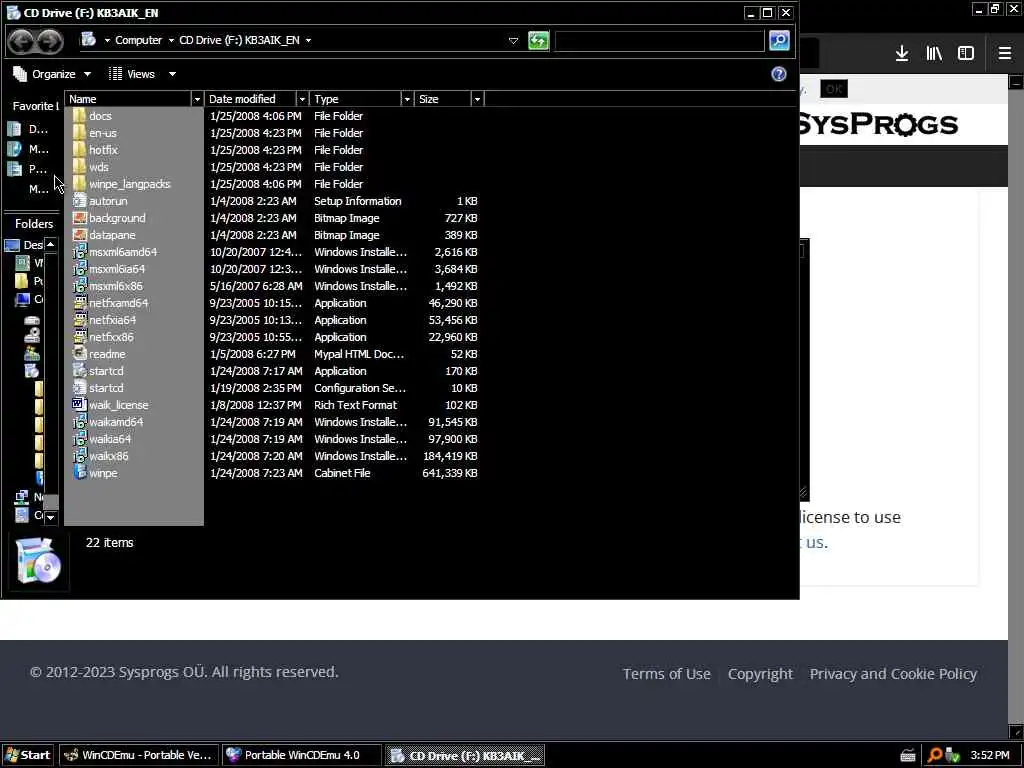Viewport: 1024px width, 768px height.
Task: Select the winpe_langpacks folder icon
Action: click(x=80, y=184)
